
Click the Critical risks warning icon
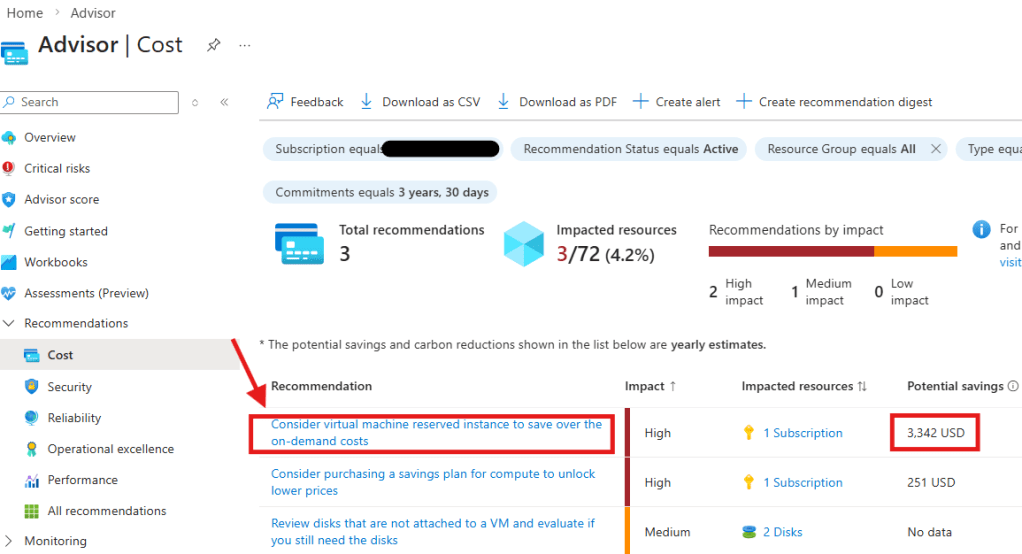pyautogui.click(x=9, y=168)
